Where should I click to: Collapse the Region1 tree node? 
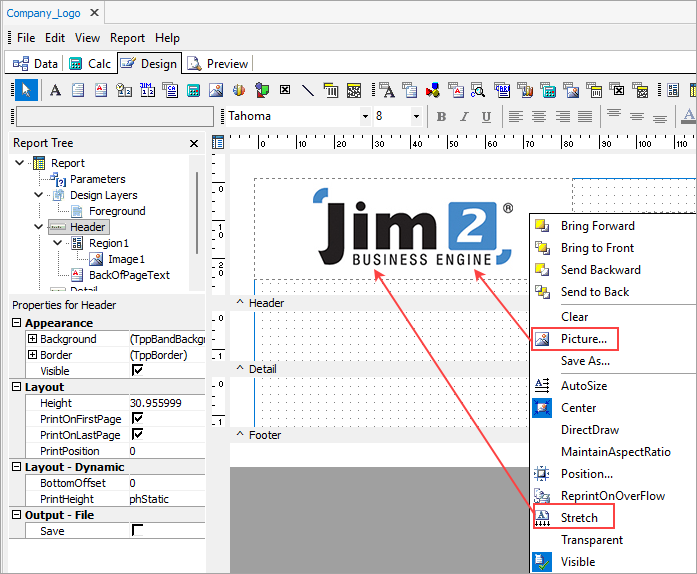pyautogui.click(x=58, y=243)
